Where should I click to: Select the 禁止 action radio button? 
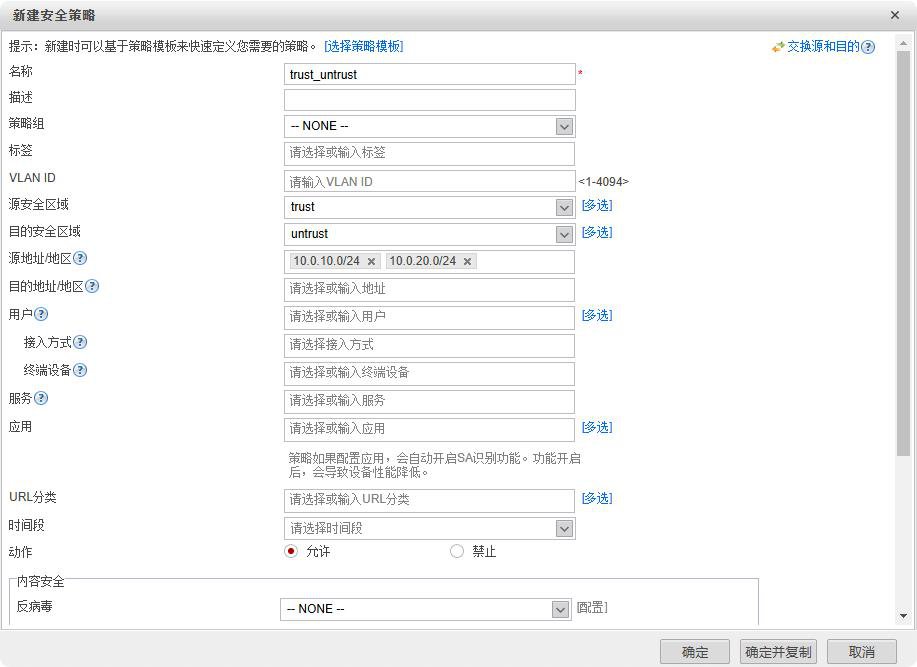click(x=457, y=551)
